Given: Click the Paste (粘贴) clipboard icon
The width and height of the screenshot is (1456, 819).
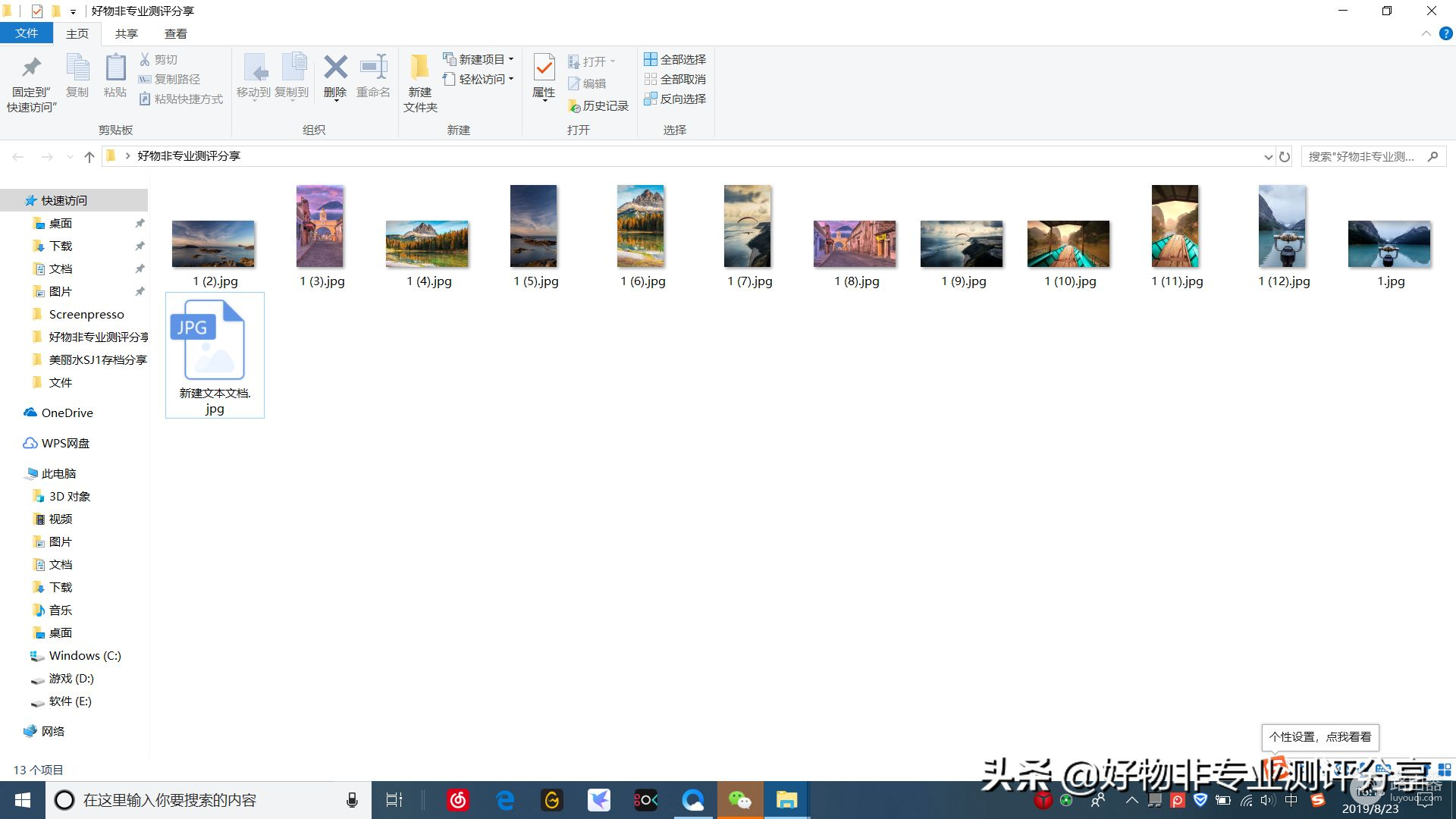Looking at the screenshot, I should click(115, 68).
